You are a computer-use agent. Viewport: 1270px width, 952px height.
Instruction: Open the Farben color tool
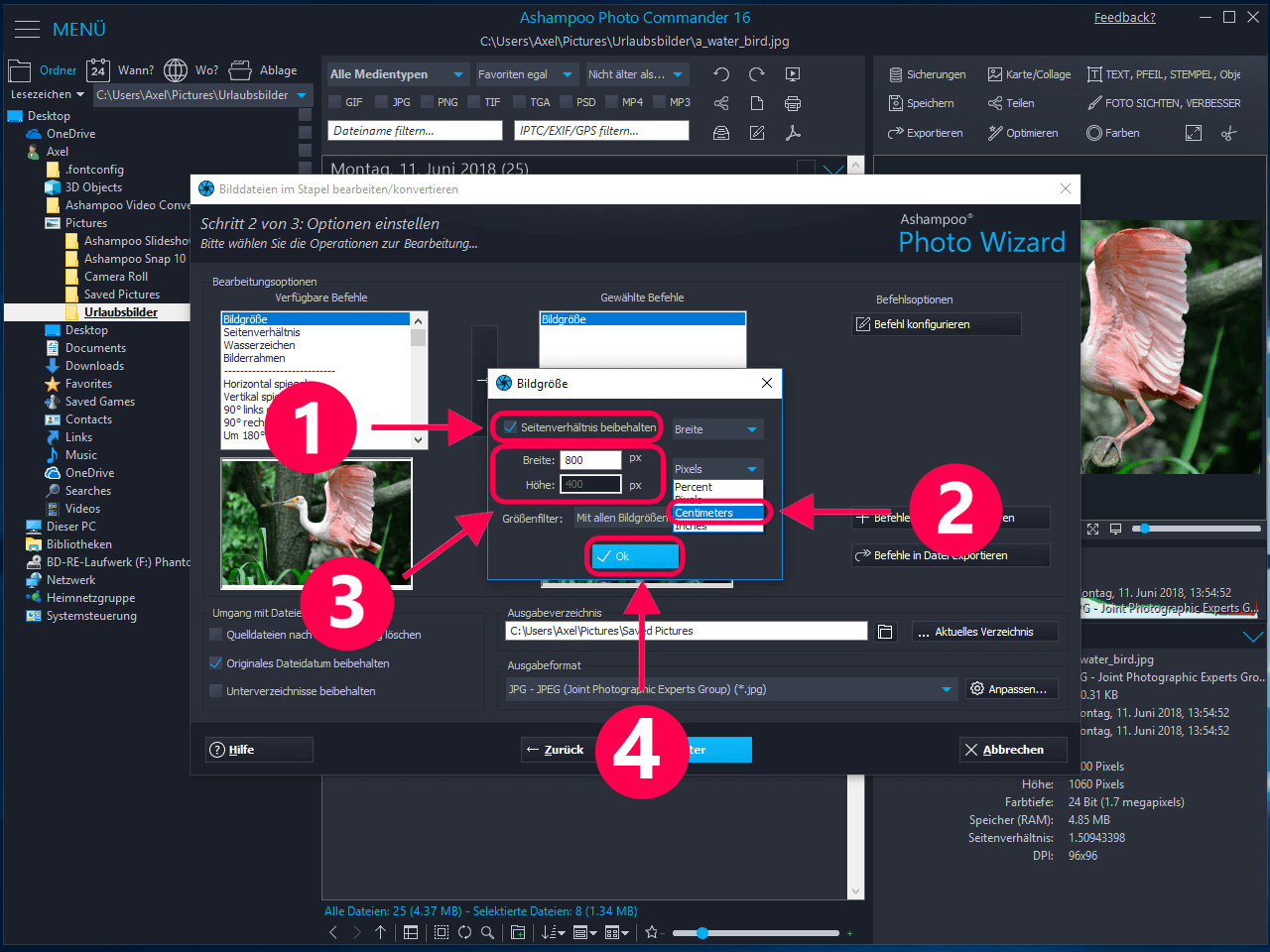pos(1112,133)
